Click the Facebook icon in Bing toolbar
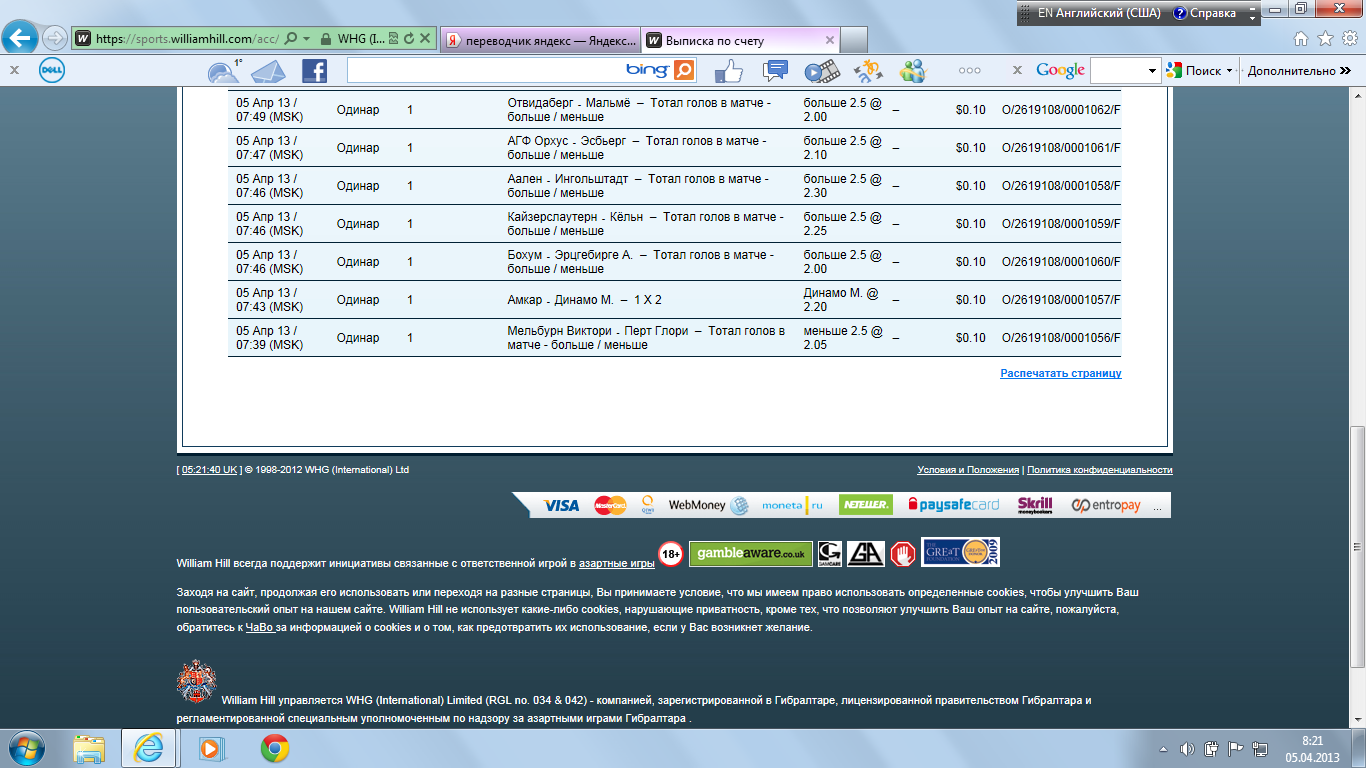Image resolution: width=1366 pixels, height=768 pixels. tap(314, 71)
